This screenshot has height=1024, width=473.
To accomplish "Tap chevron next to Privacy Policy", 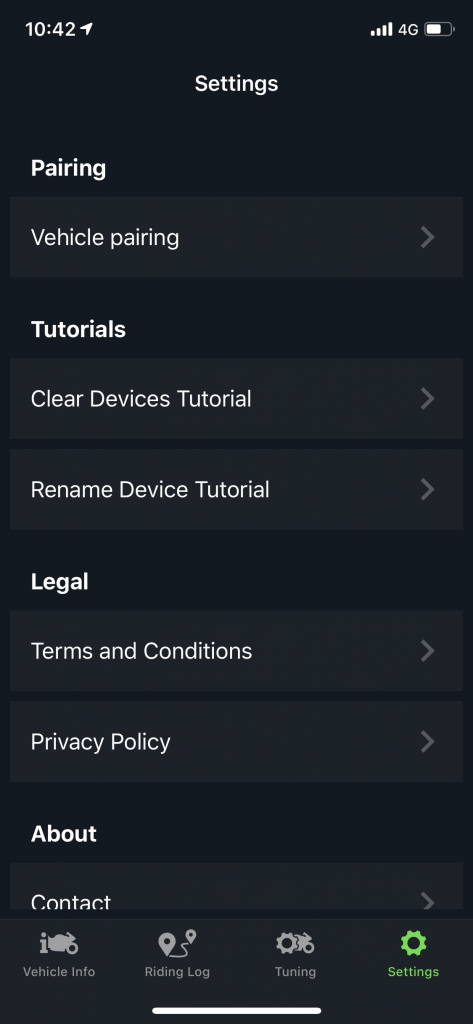I will (x=427, y=741).
